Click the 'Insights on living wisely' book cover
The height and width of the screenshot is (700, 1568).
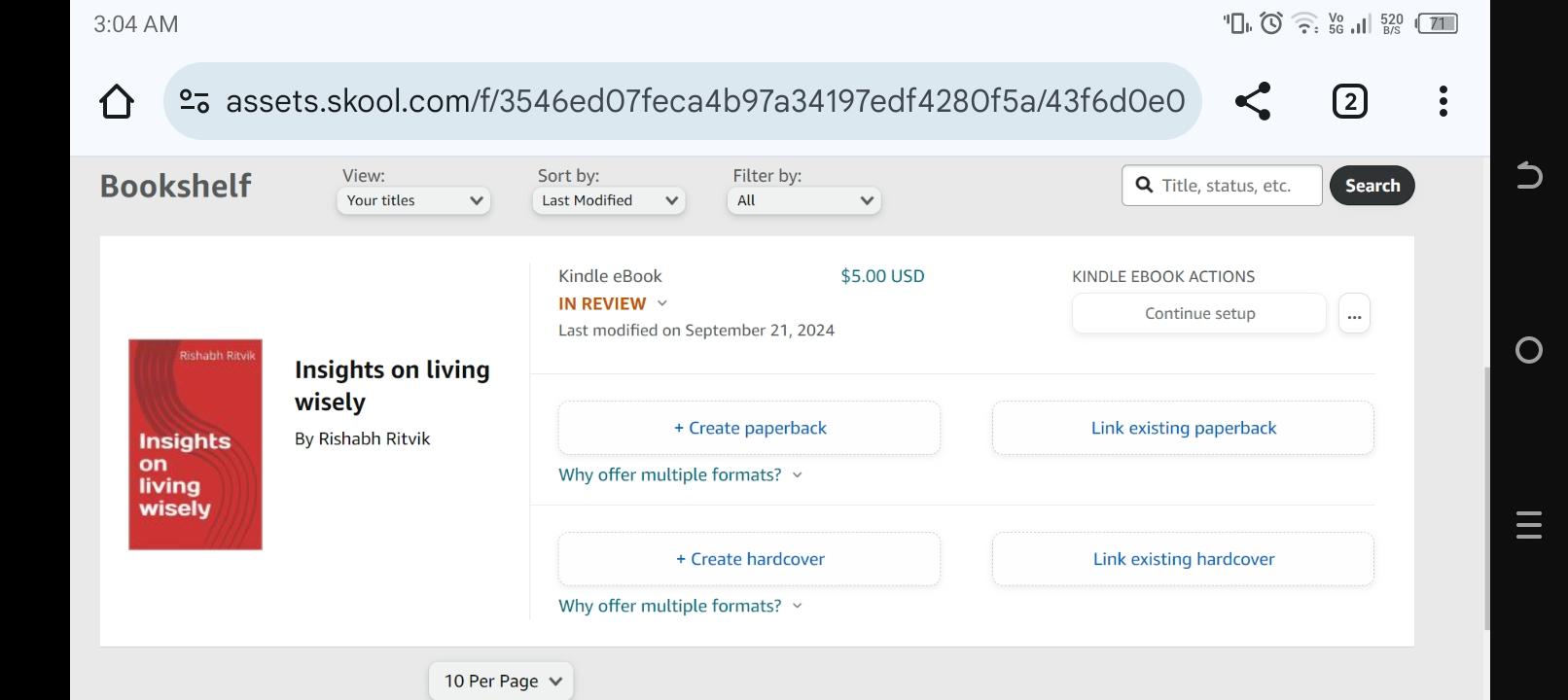pos(196,444)
